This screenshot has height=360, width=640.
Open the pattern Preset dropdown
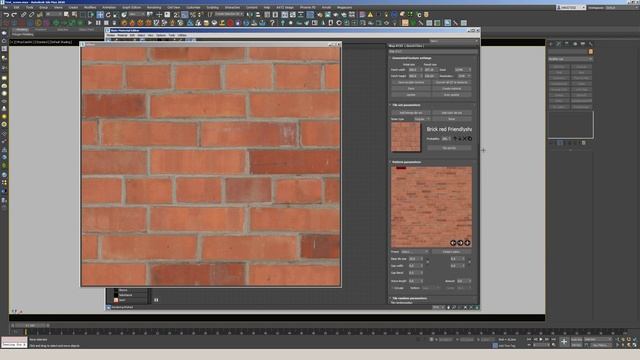coord(415,252)
